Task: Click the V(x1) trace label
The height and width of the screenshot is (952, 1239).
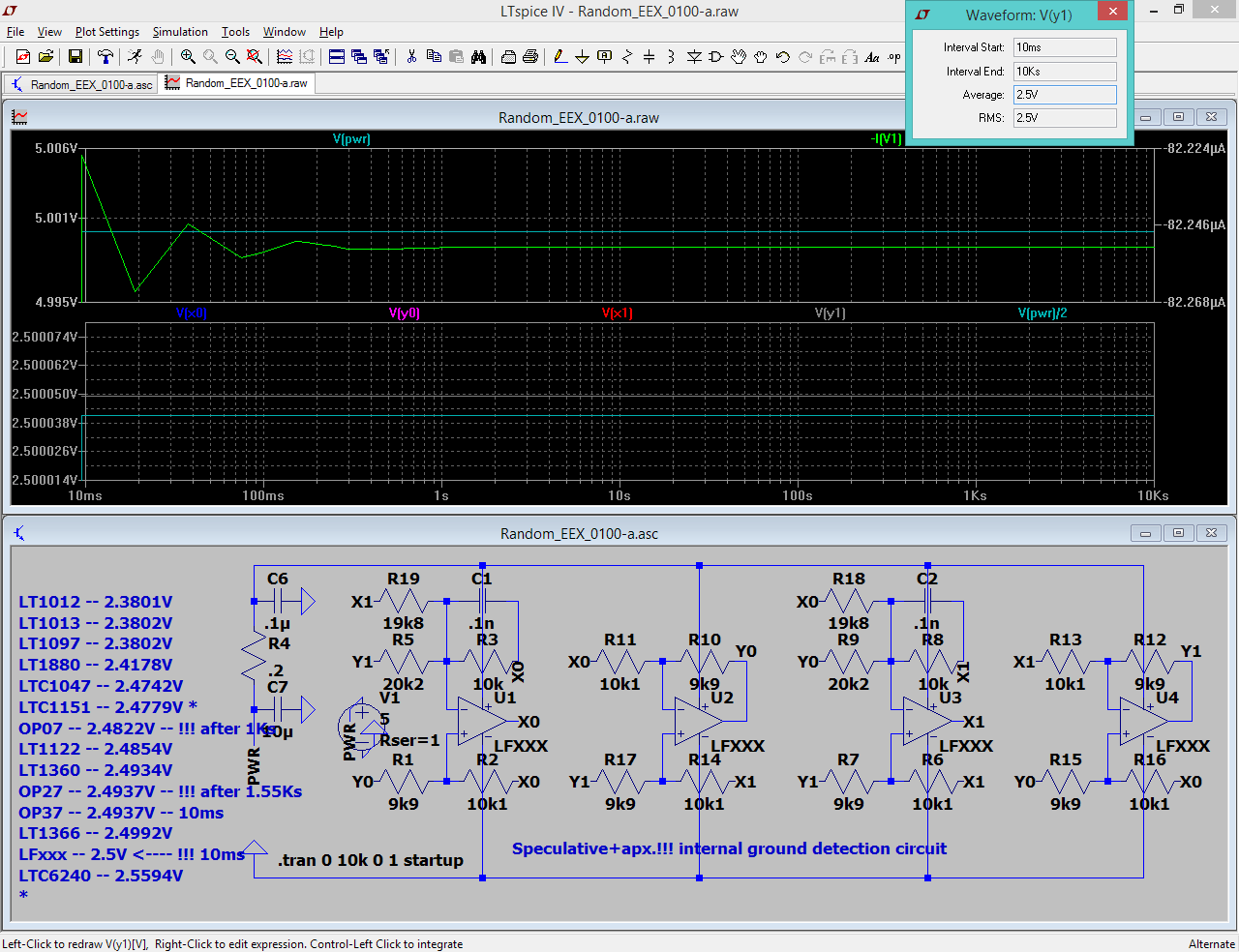Action: coord(618,312)
